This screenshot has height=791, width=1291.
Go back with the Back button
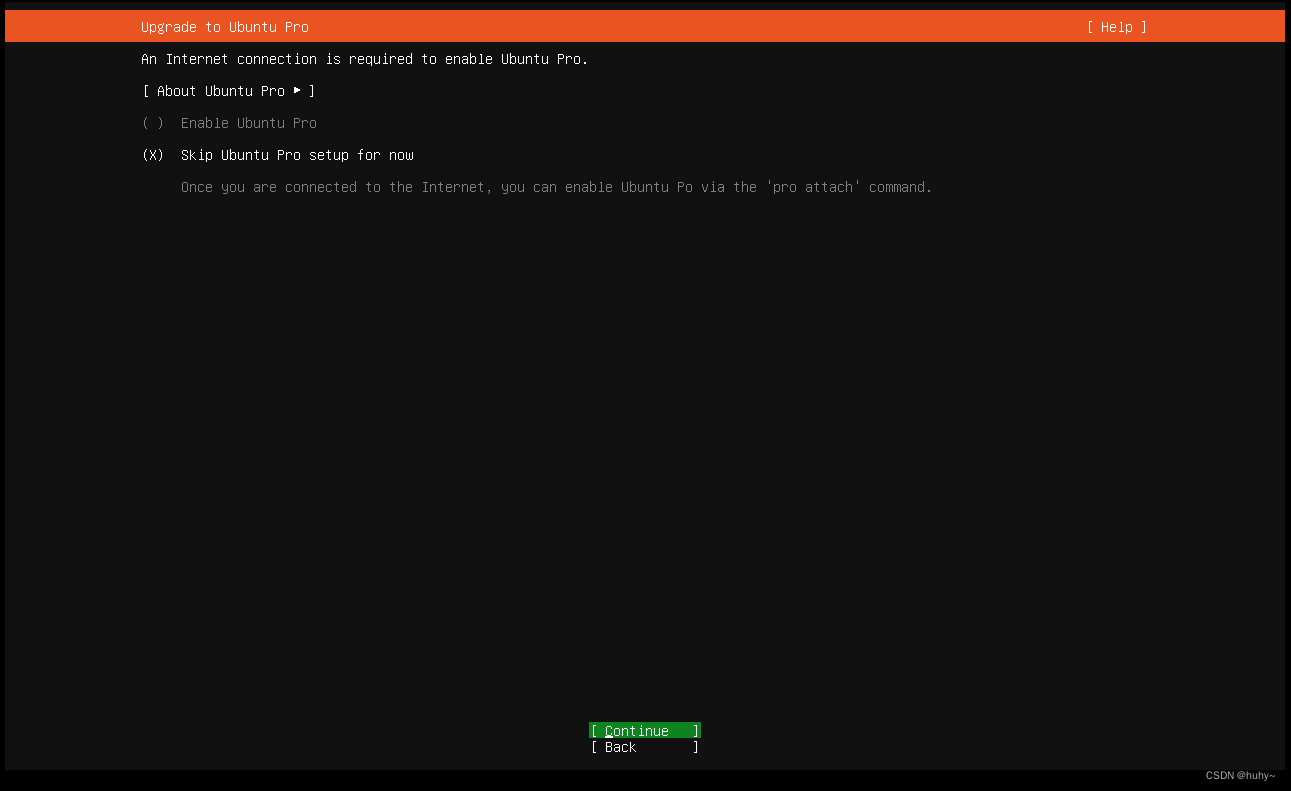tap(645, 747)
